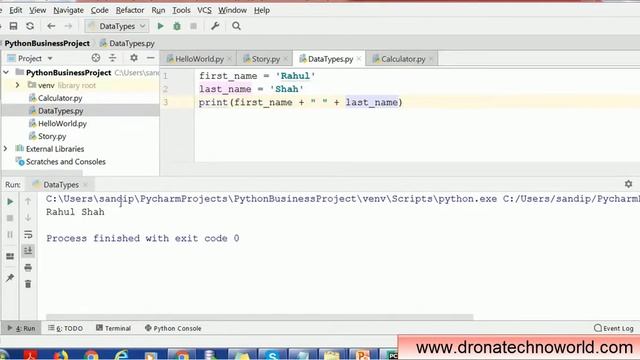The height and width of the screenshot is (360, 640).
Task: Open the Edit menu
Action: pos(16,10)
